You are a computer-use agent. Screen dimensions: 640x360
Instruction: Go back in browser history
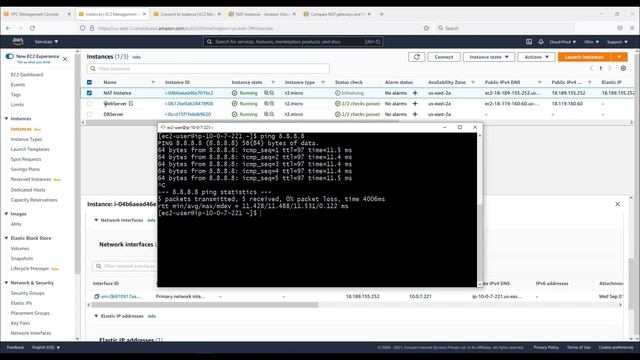coord(9,28)
